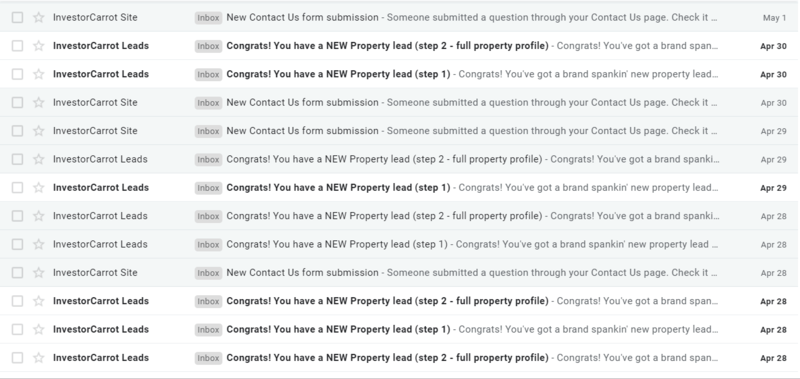Star the last Apr 28 step 2 email
The image size is (800, 379).
coord(38,358)
